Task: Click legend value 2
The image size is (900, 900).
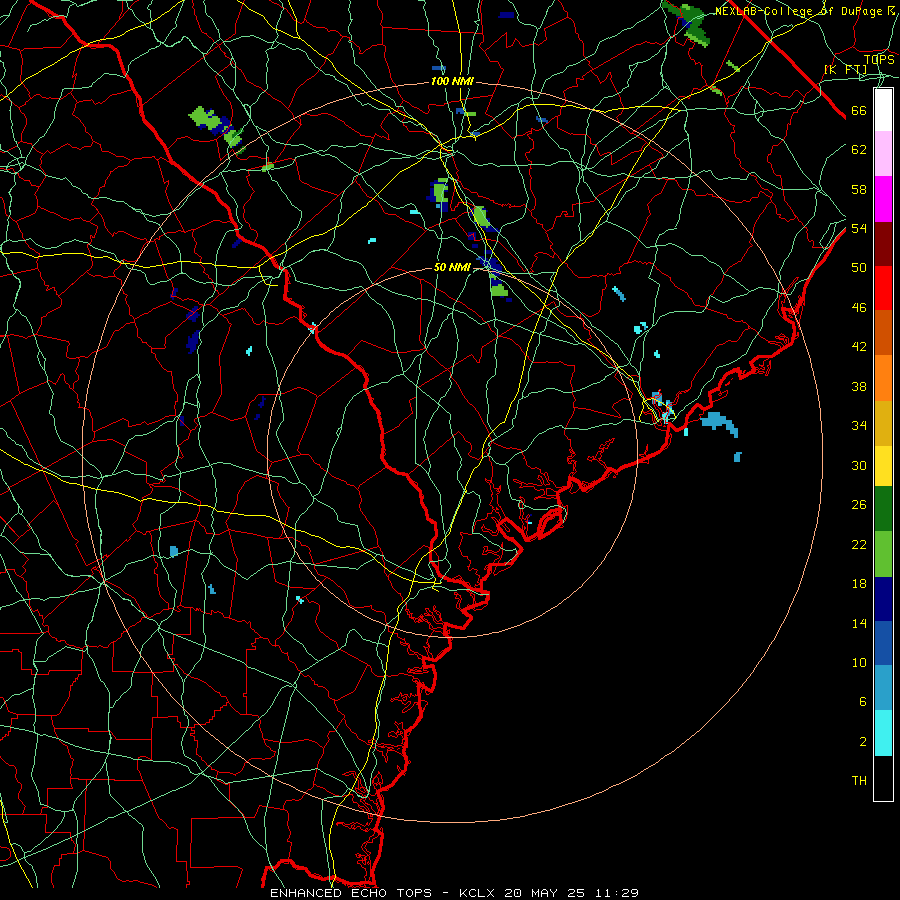Action: 862,742
